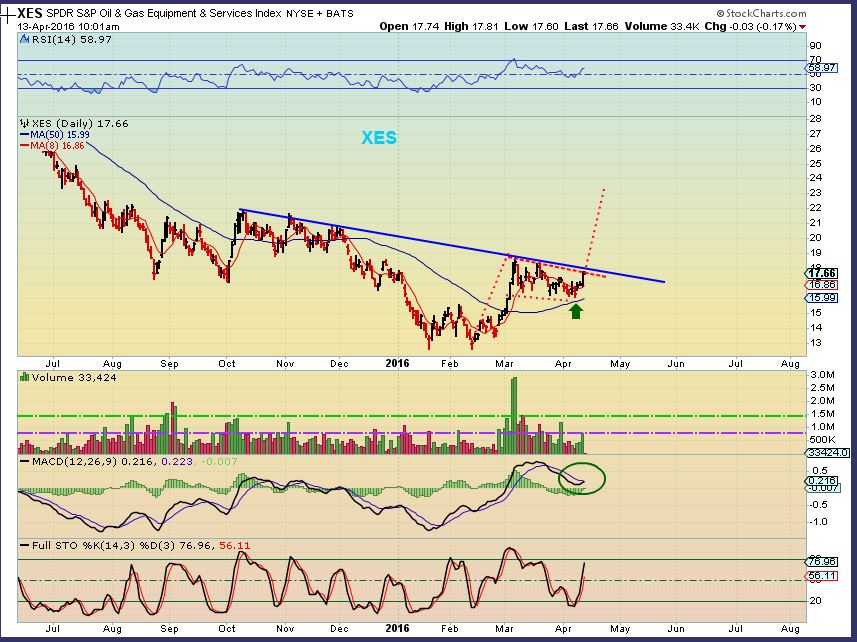
Task: Click the green up arrow on price chart
Action: coord(576,311)
